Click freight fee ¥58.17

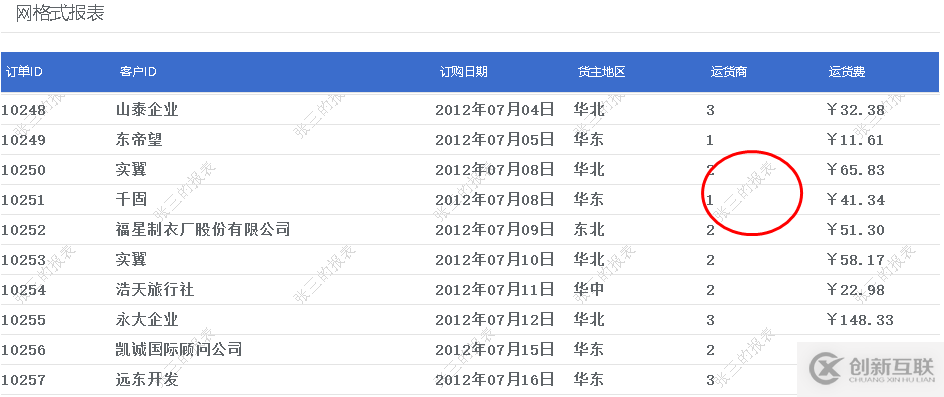click(856, 260)
